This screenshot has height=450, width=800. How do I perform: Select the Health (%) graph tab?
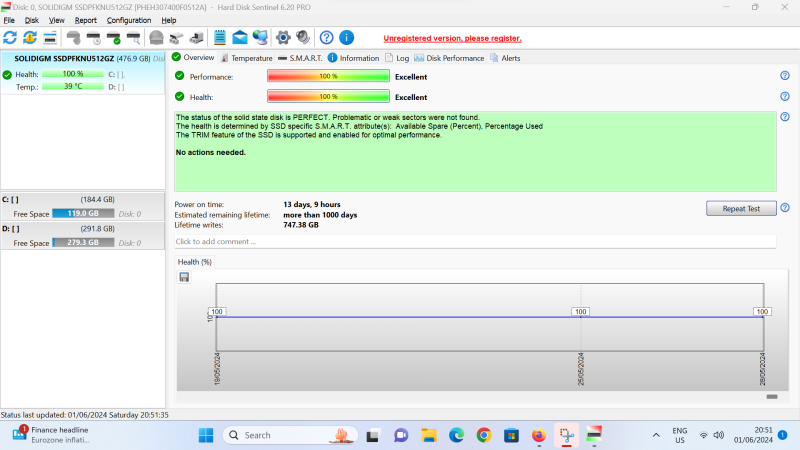click(194, 262)
